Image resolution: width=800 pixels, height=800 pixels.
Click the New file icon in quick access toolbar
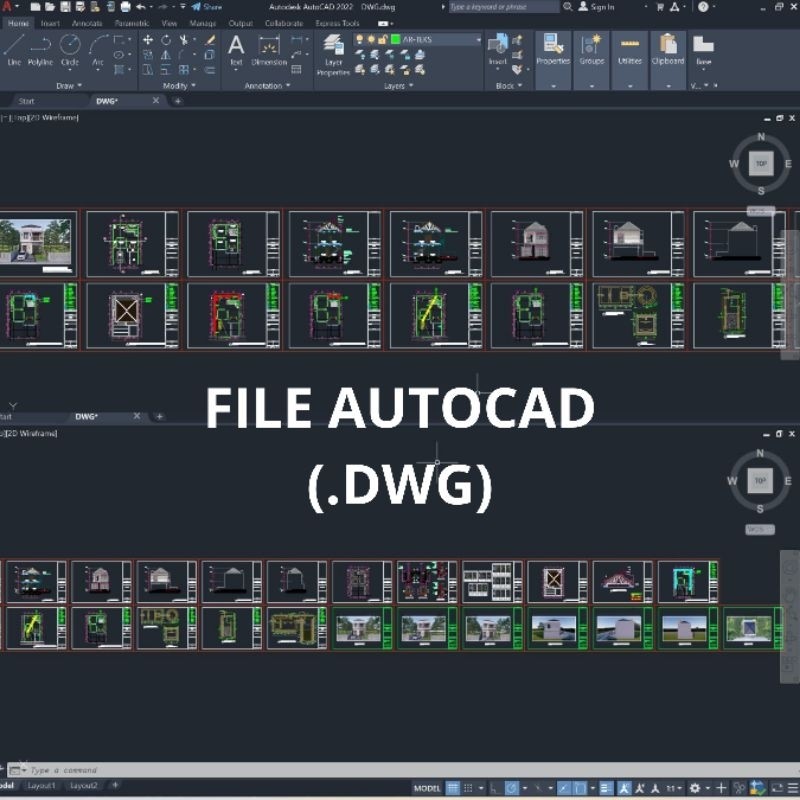pos(35,7)
